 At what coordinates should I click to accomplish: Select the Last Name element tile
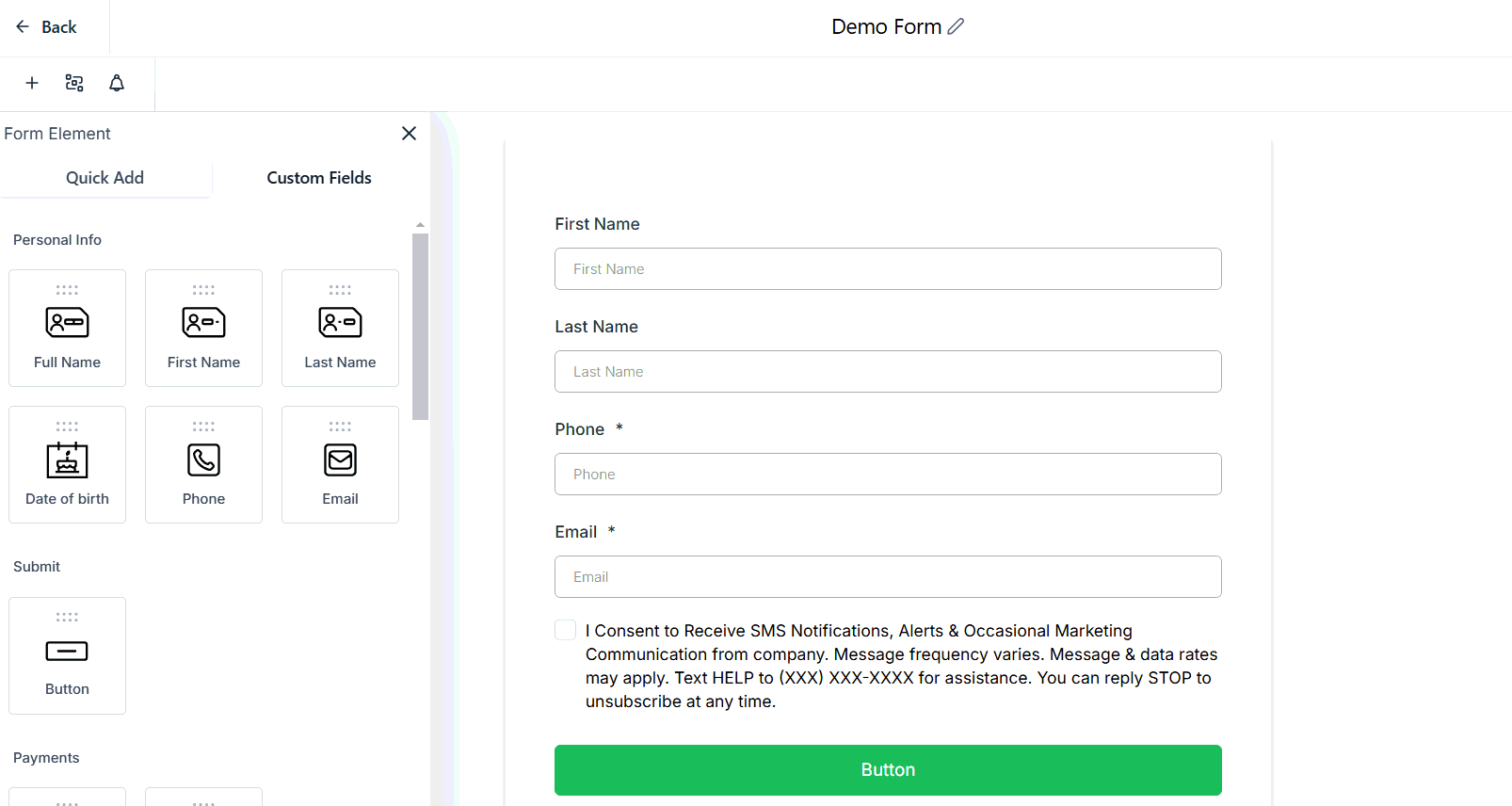pyautogui.click(x=340, y=328)
